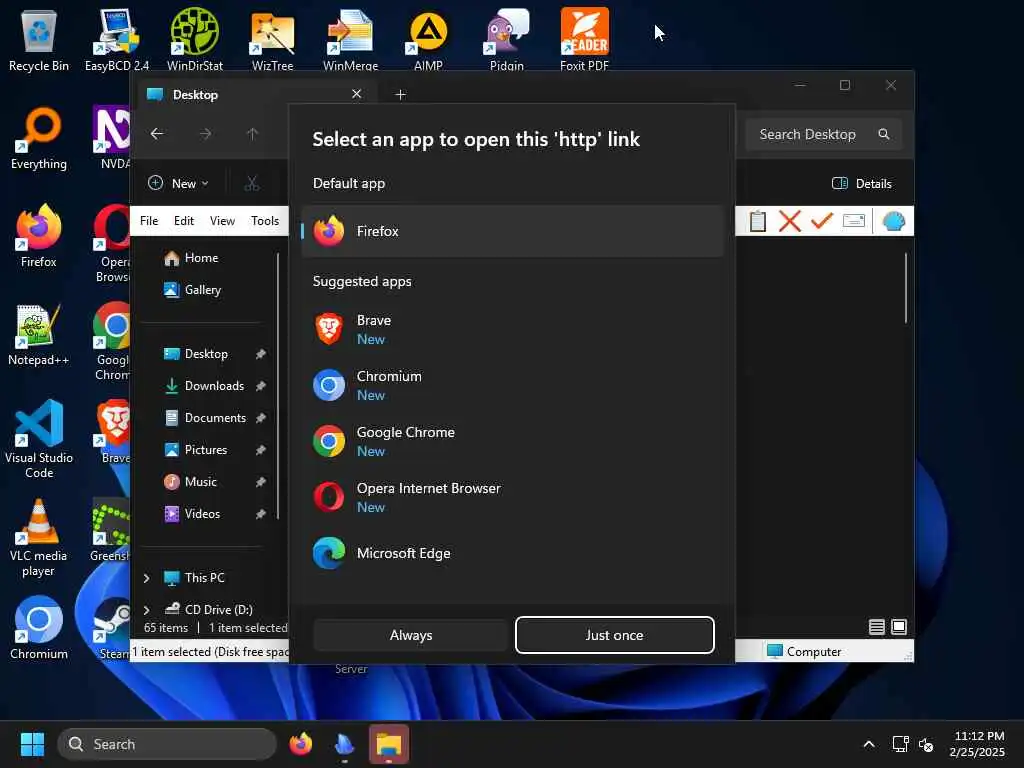Click the orange checkmark toolbar icon
1024x768 pixels.
(822, 221)
